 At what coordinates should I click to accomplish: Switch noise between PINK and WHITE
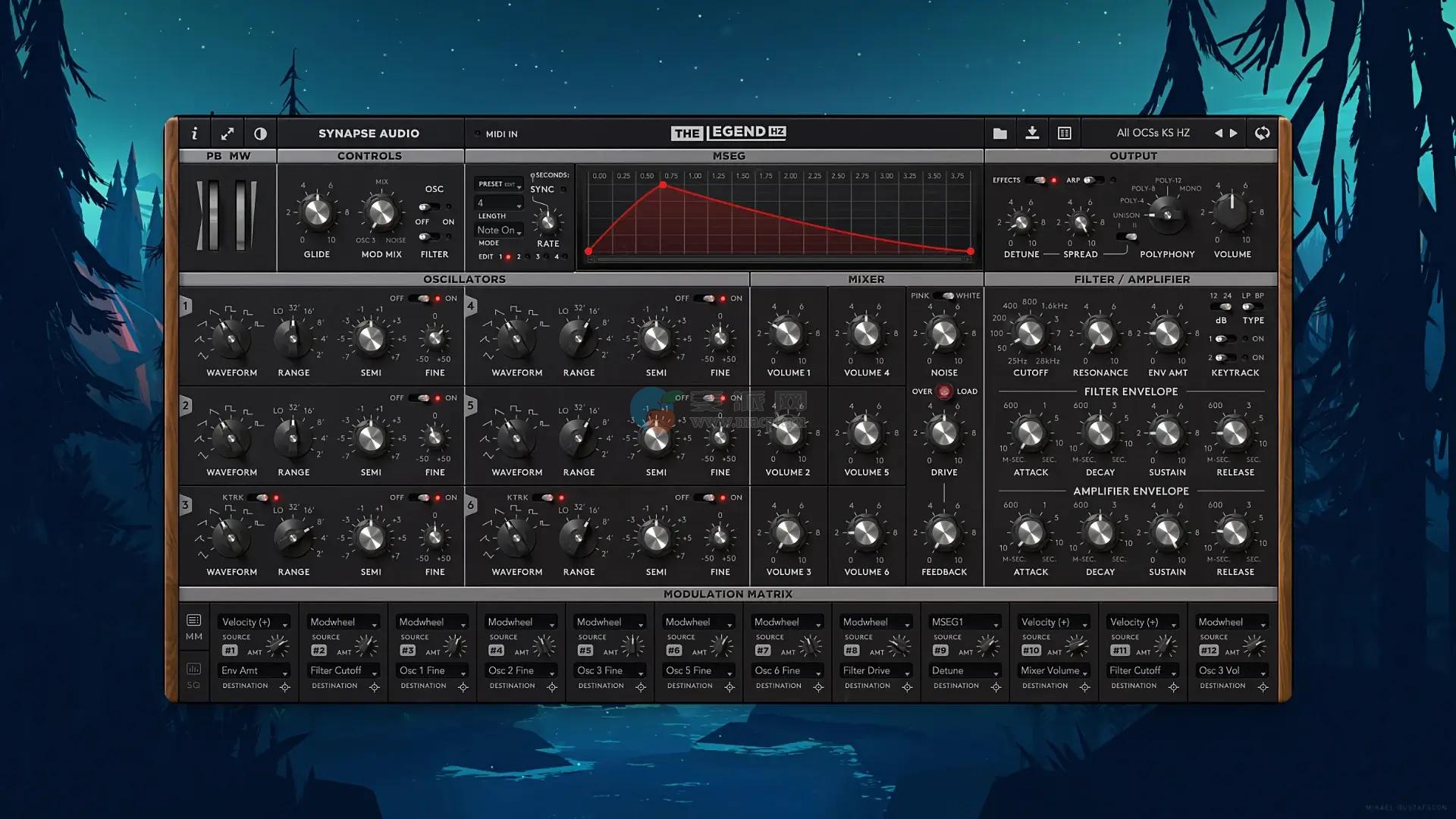[943, 296]
